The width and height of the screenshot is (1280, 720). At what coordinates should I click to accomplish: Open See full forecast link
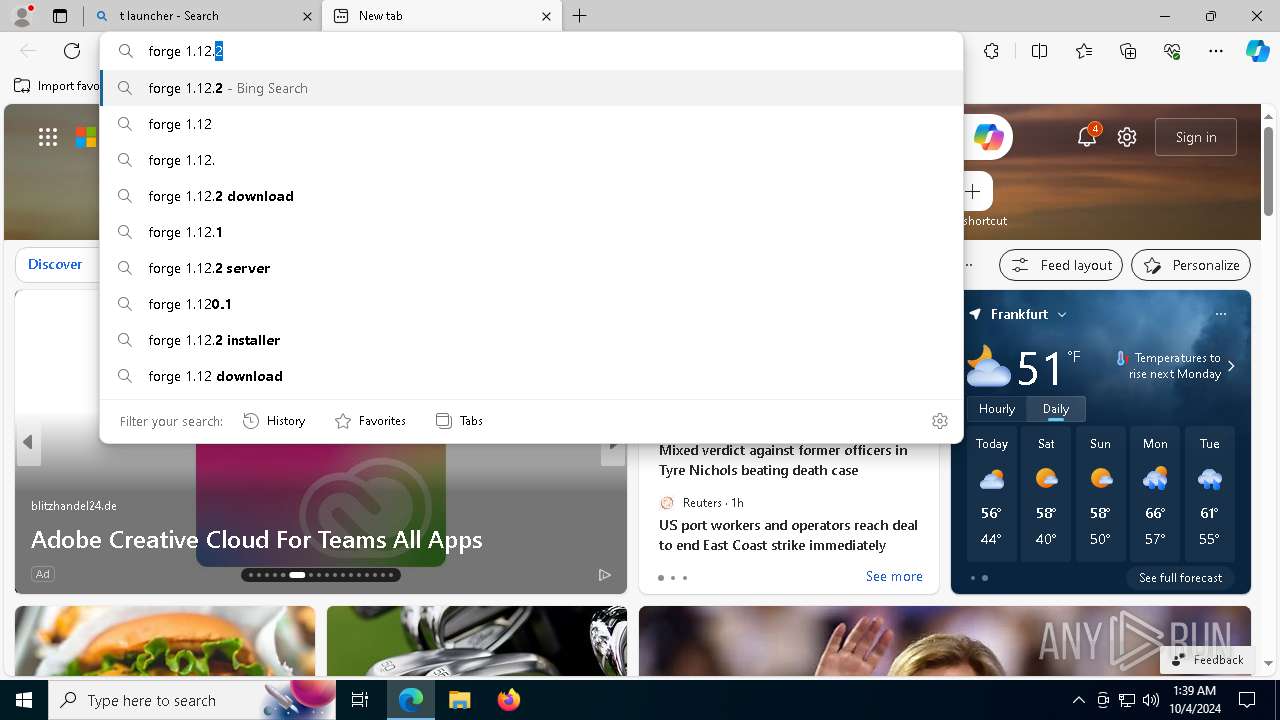point(1180,578)
